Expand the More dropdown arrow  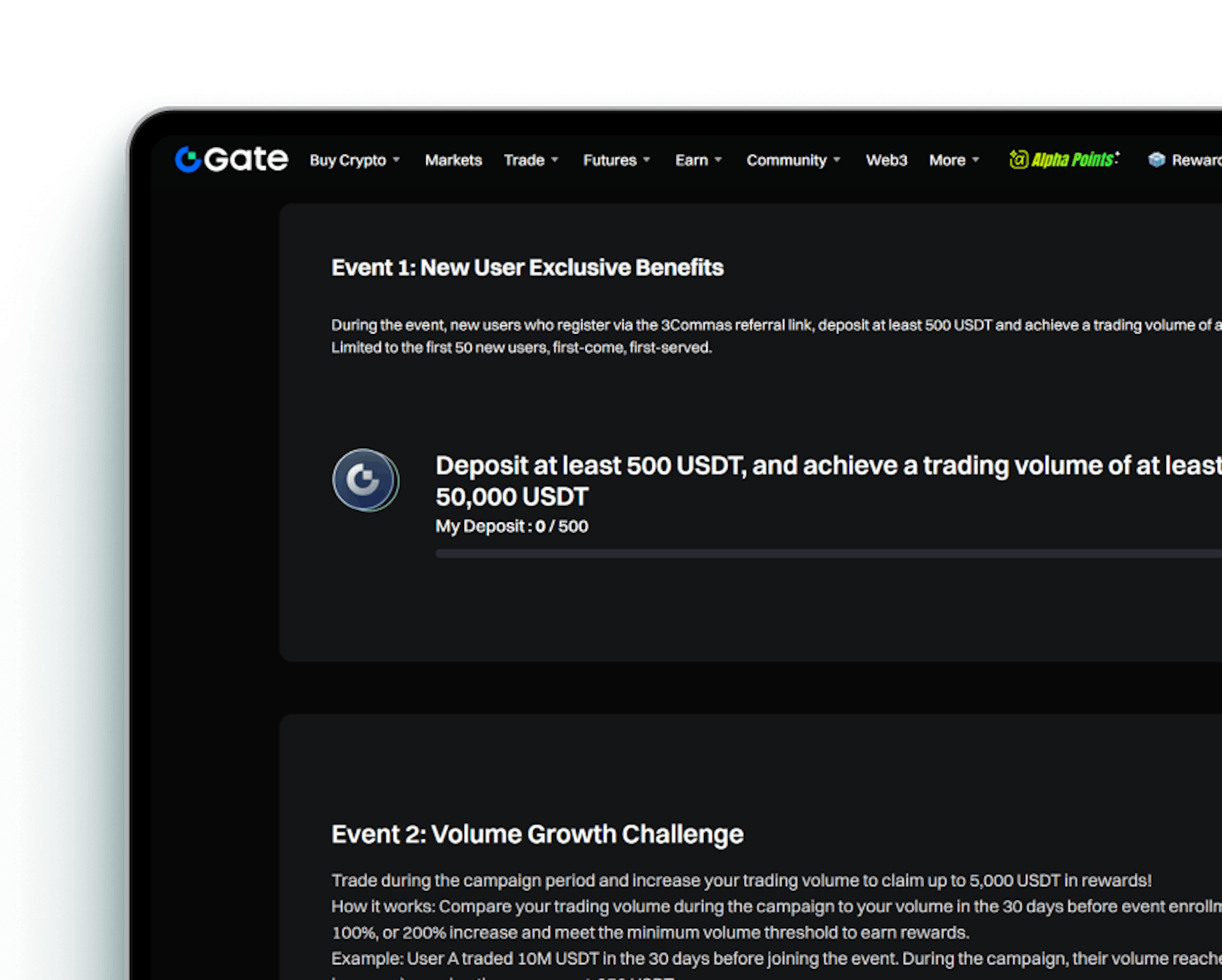pyautogui.click(x=975, y=160)
